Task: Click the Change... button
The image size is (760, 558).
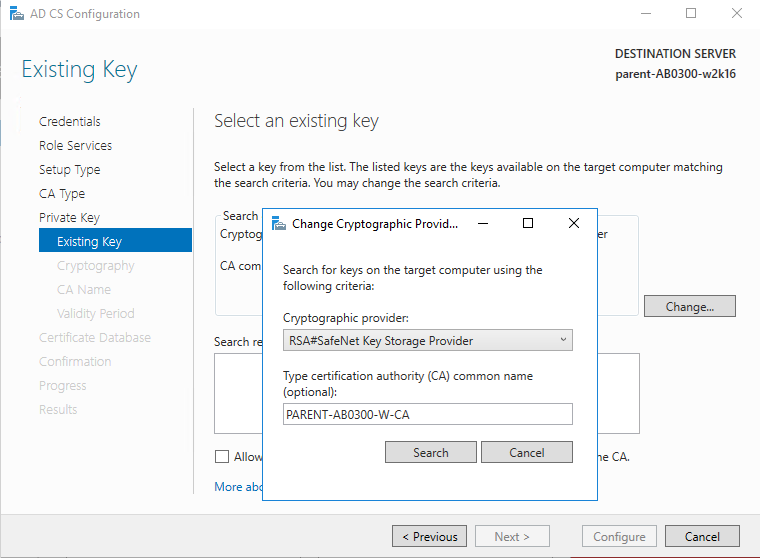Action: click(x=690, y=306)
